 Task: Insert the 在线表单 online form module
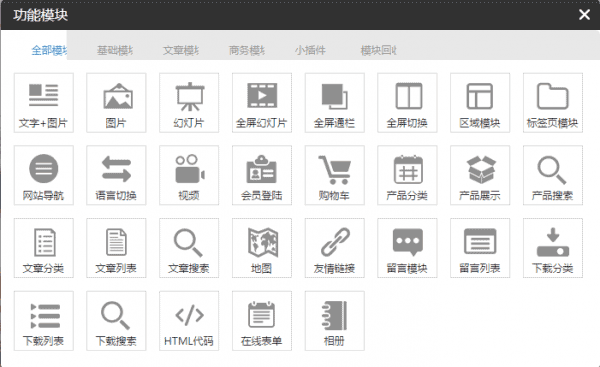[262, 321]
